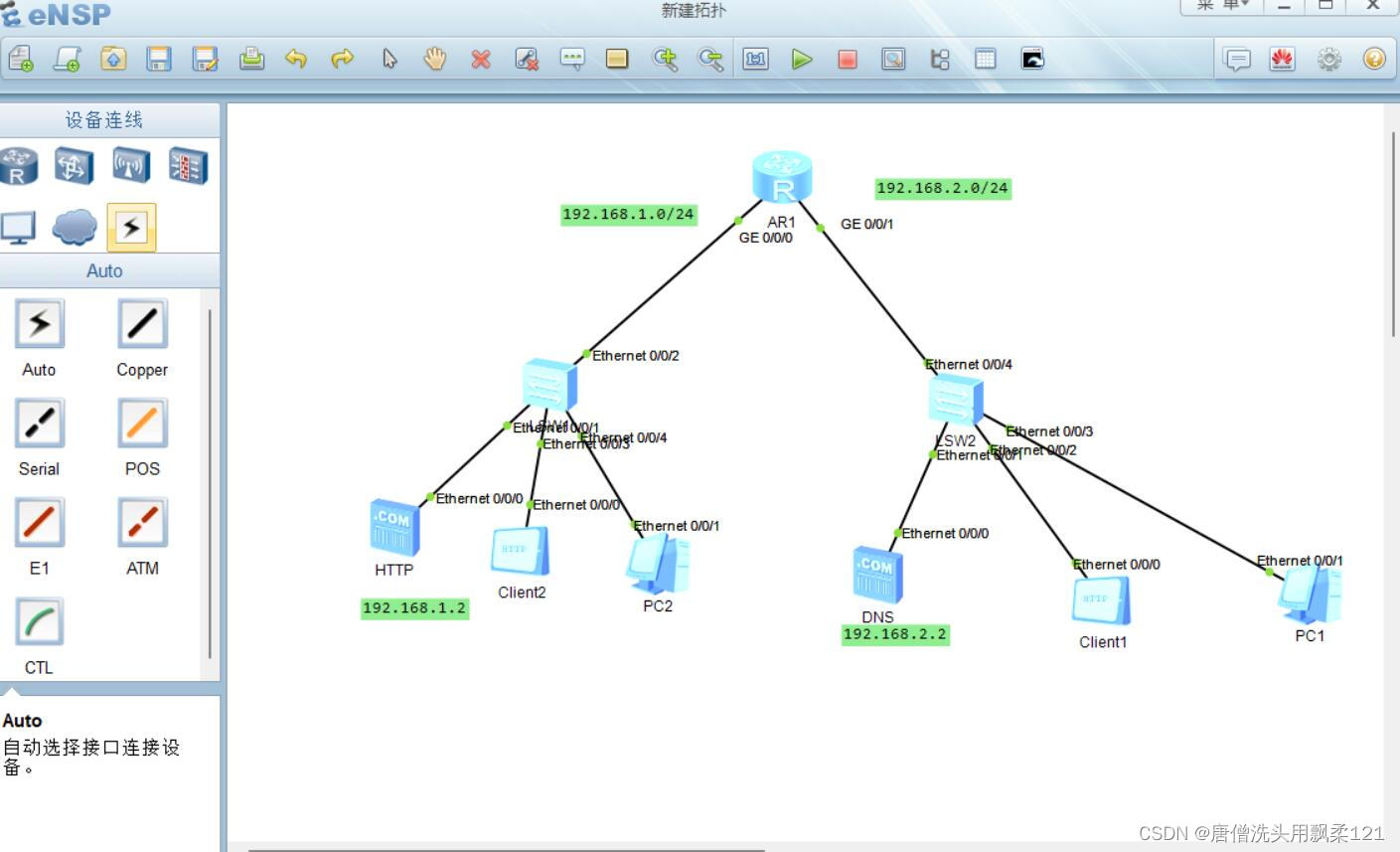Open the help question mark icon
This screenshot has width=1400, height=852.
[1374, 60]
